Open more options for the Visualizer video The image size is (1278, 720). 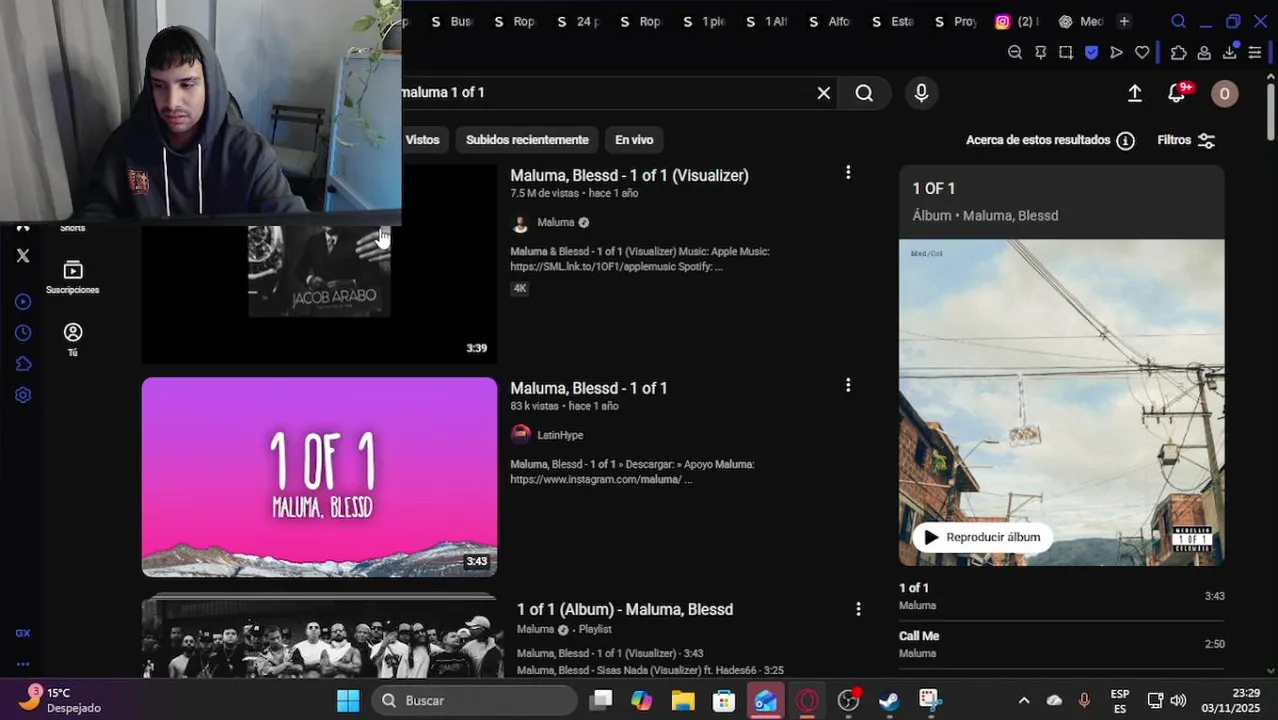(848, 172)
